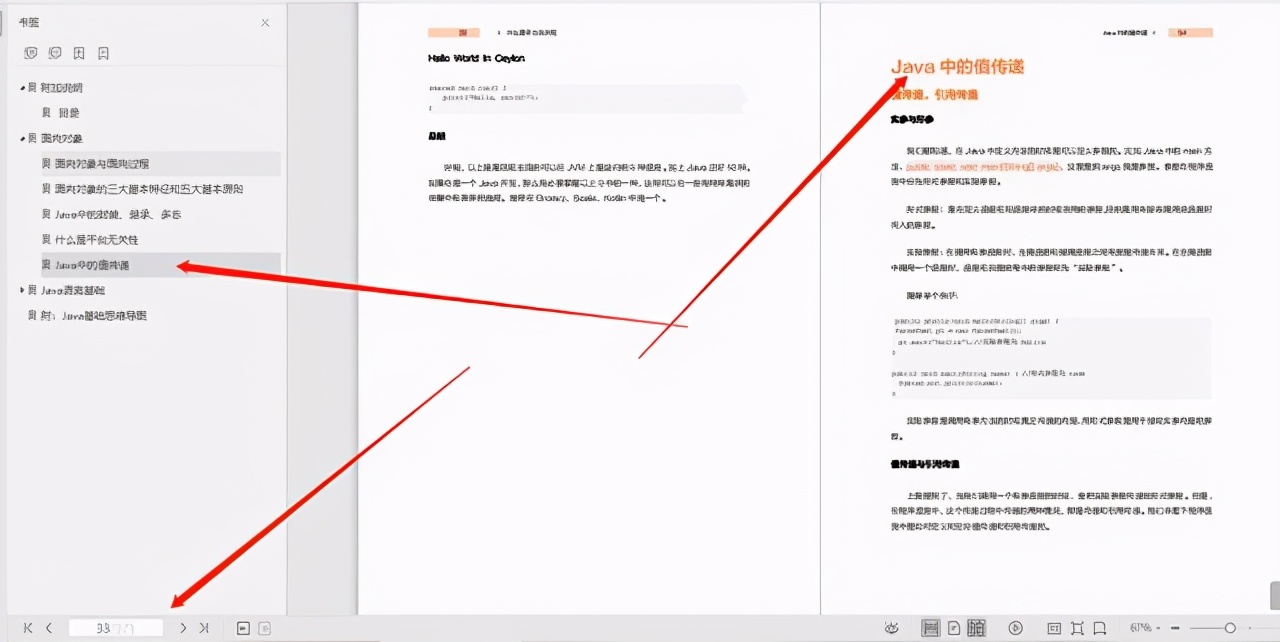This screenshot has width=1280, height=642.
Task: Go to the next page
Action: coord(182,627)
